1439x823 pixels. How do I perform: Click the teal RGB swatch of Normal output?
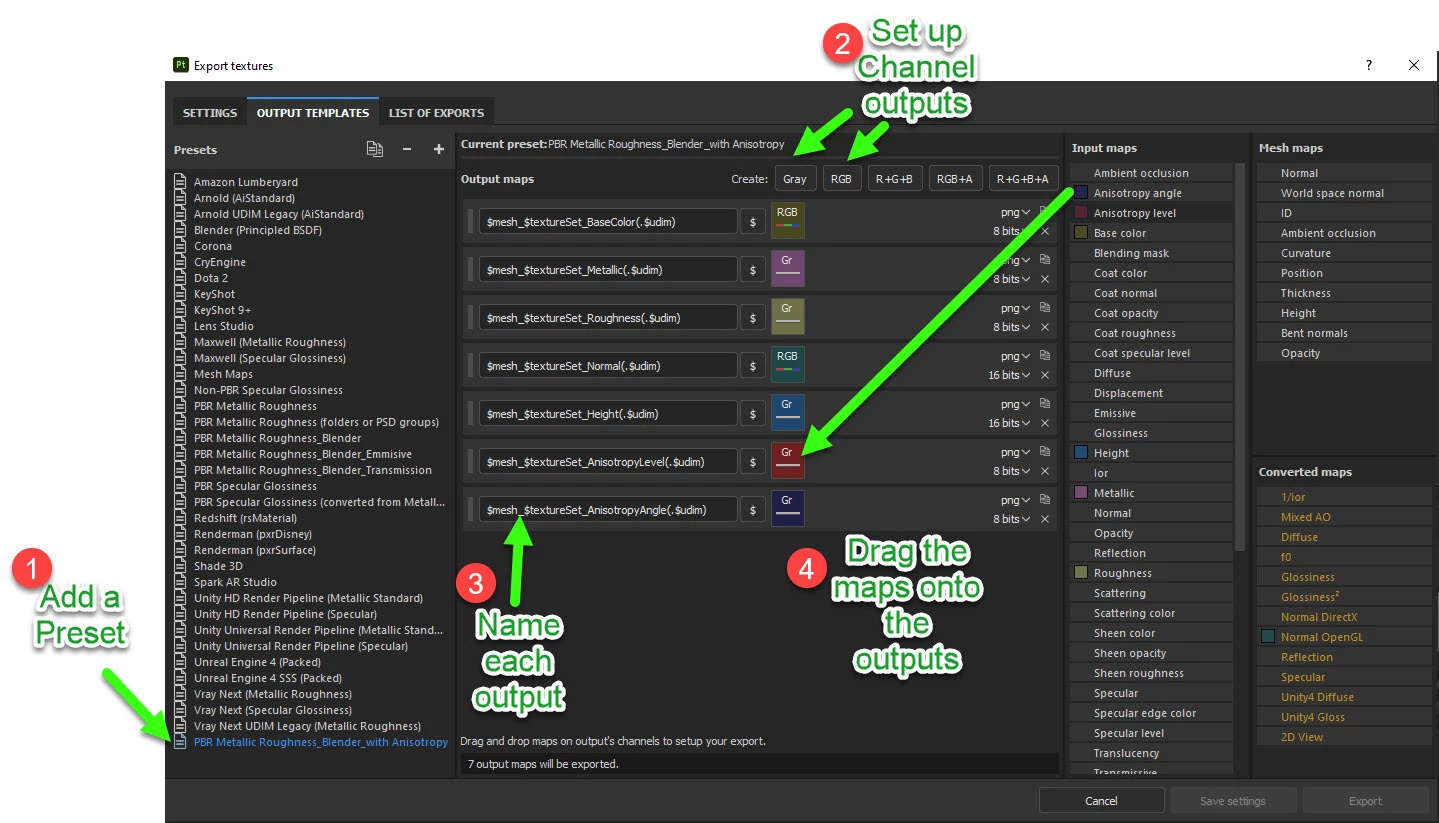(x=787, y=365)
